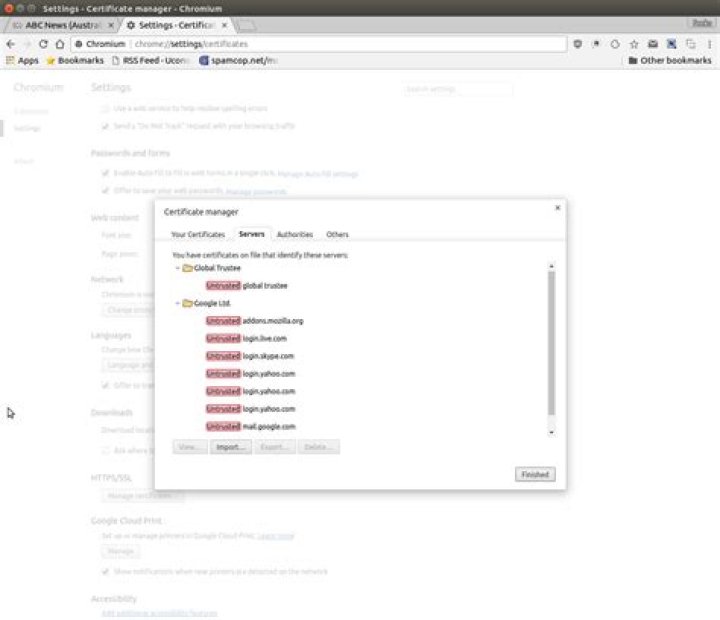
Task: Collapse the Global Trustee tree group
Action: point(177,268)
